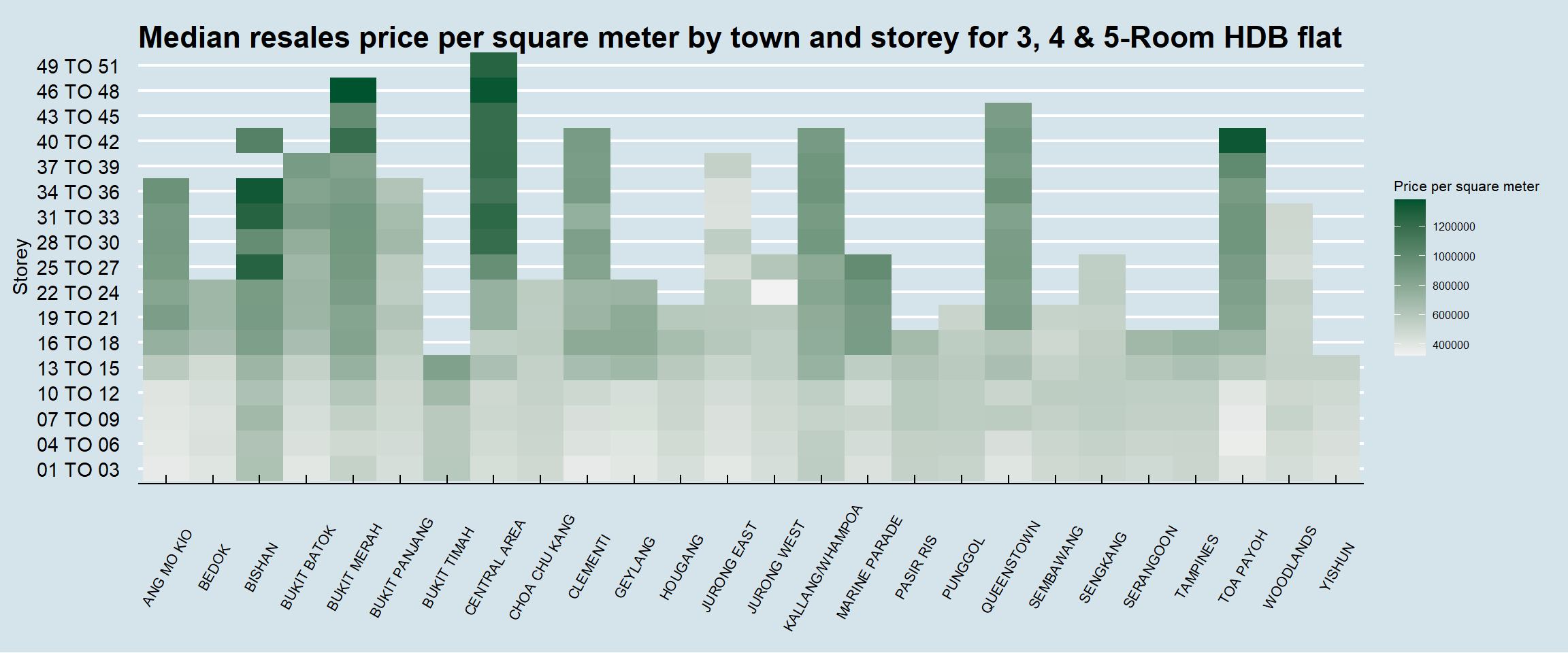This screenshot has width=1568, height=653.
Task: Click the isolated Bishan 40 TO 42 cell
Action: pos(259,141)
